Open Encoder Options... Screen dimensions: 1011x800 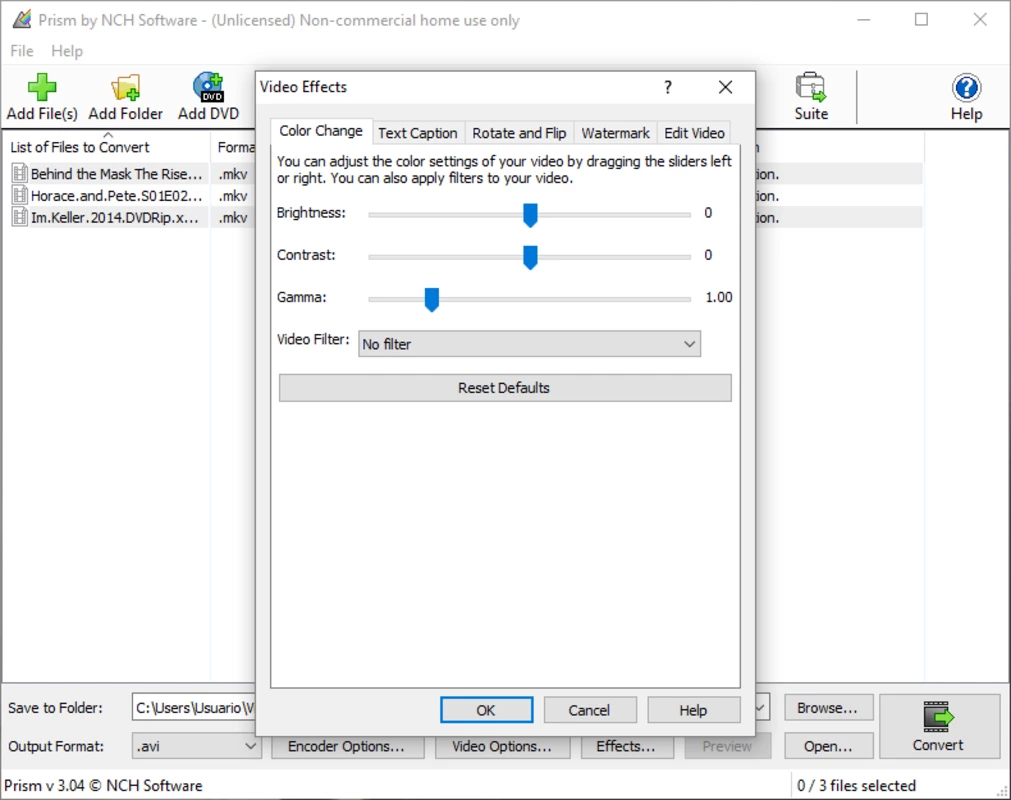coord(348,746)
